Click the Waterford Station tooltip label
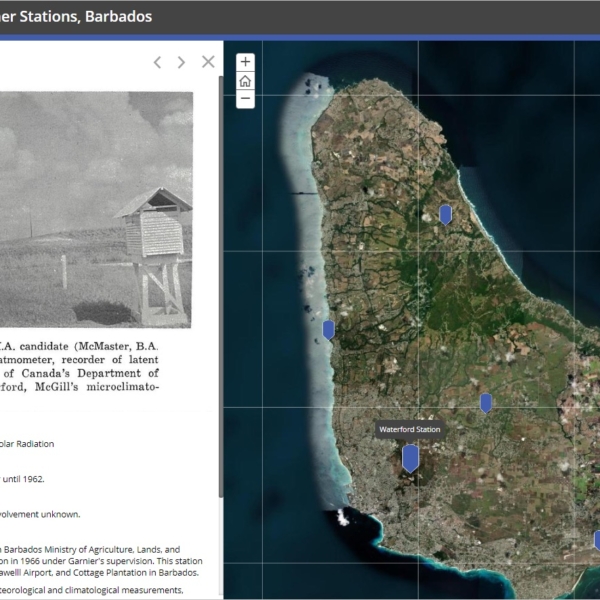Viewport: 600px width, 600px height. 409,429
